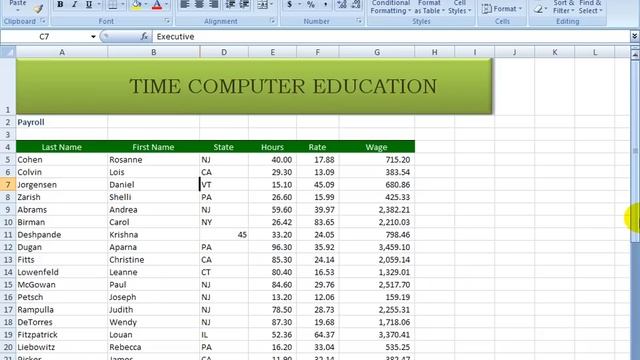Decrease decimal places
Viewport: 640px width, 360px height.
(x=356, y=4)
